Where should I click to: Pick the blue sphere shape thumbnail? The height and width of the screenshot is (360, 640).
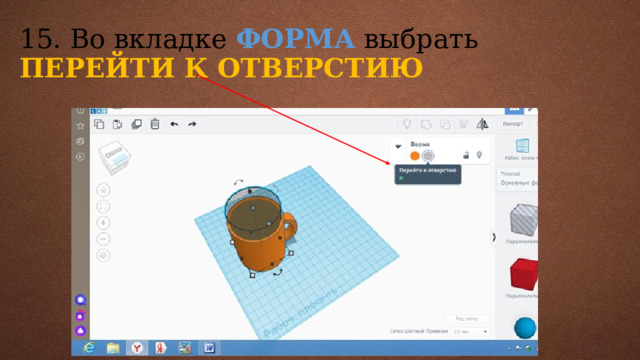(x=525, y=328)
